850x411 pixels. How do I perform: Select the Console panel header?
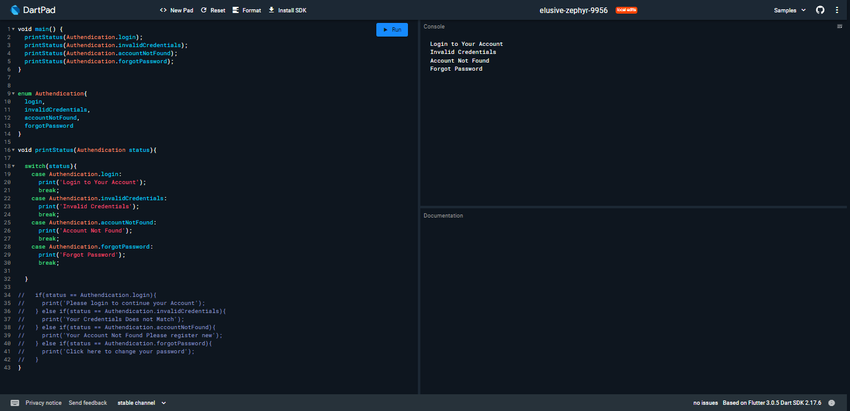[433, 26]
